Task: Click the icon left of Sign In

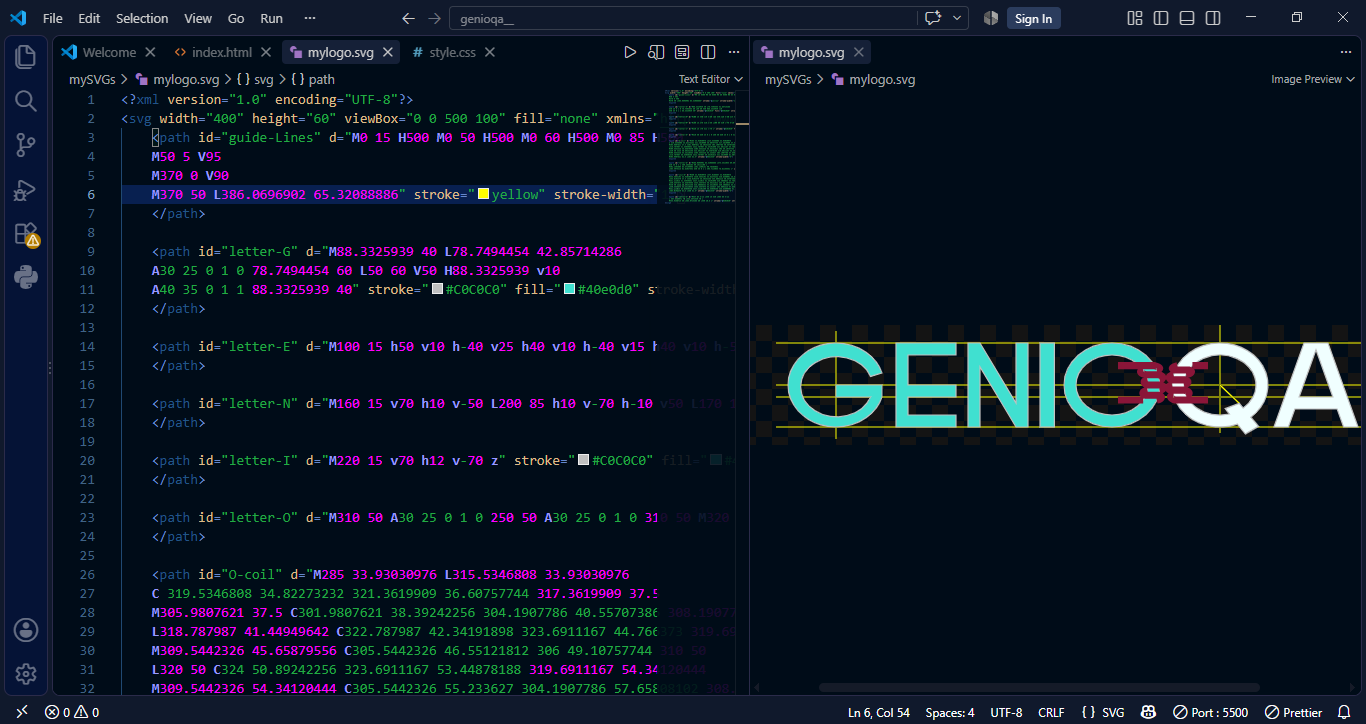Action: click(991, 18)
